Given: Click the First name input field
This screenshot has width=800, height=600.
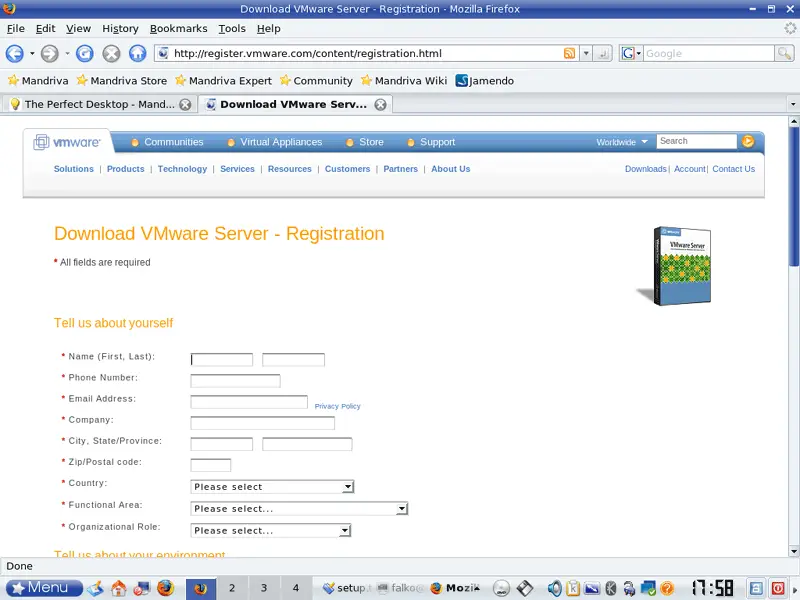Looking at the screenshot, I should [x=221, y=360].
